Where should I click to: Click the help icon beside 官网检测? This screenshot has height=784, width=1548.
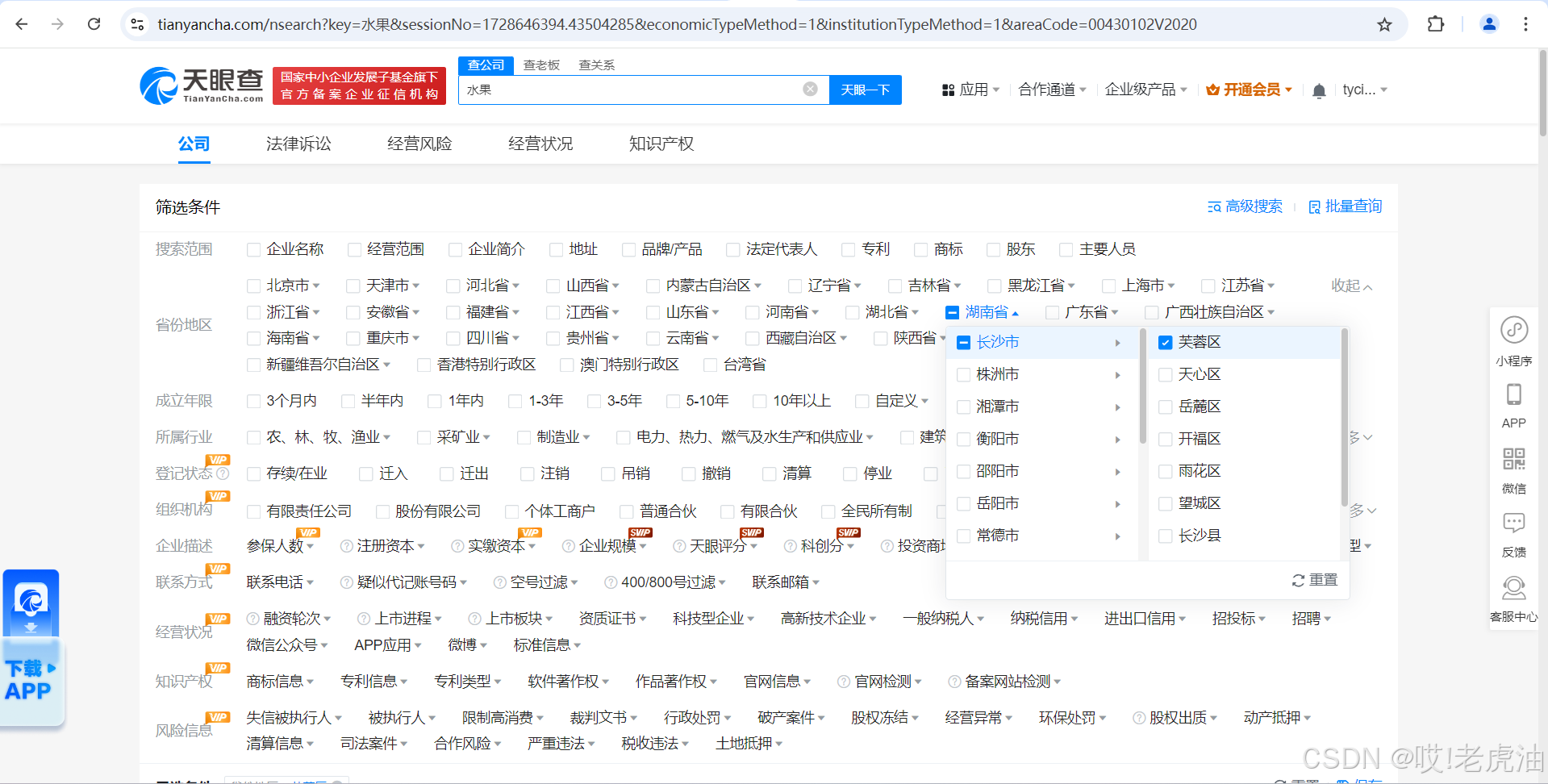point(844,682)
